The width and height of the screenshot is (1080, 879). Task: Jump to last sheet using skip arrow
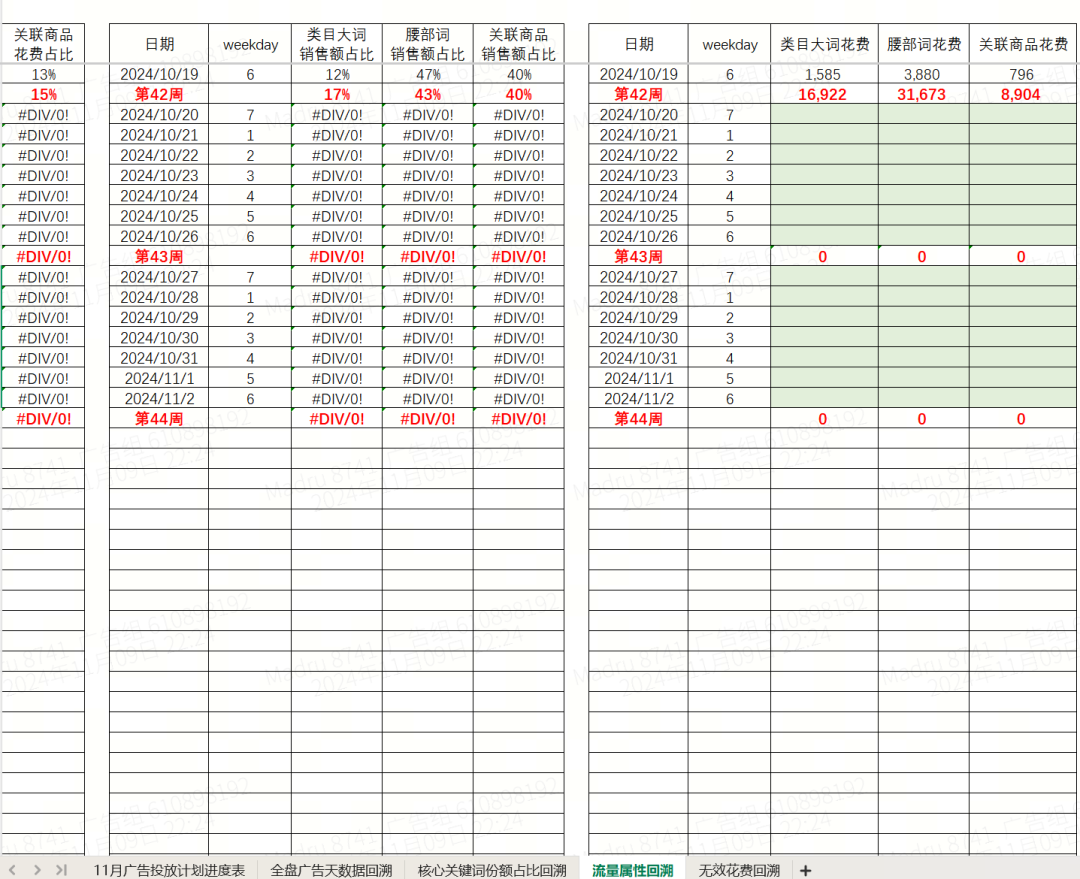tap(61, 870)
